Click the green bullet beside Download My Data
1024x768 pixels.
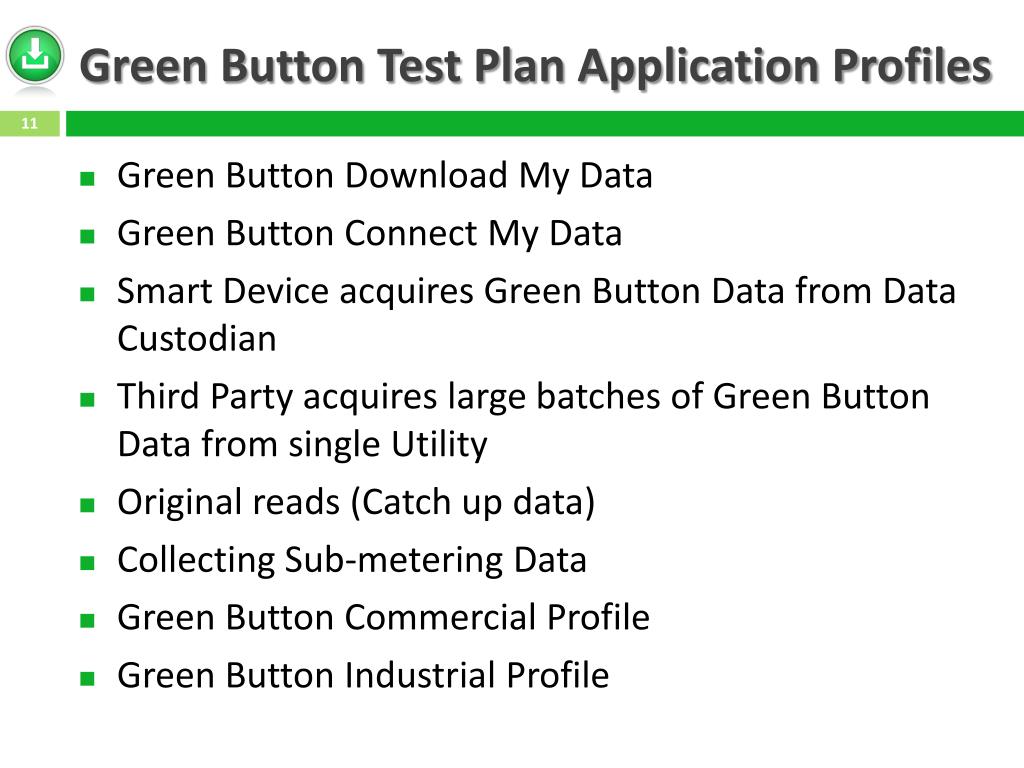[88, 179]
